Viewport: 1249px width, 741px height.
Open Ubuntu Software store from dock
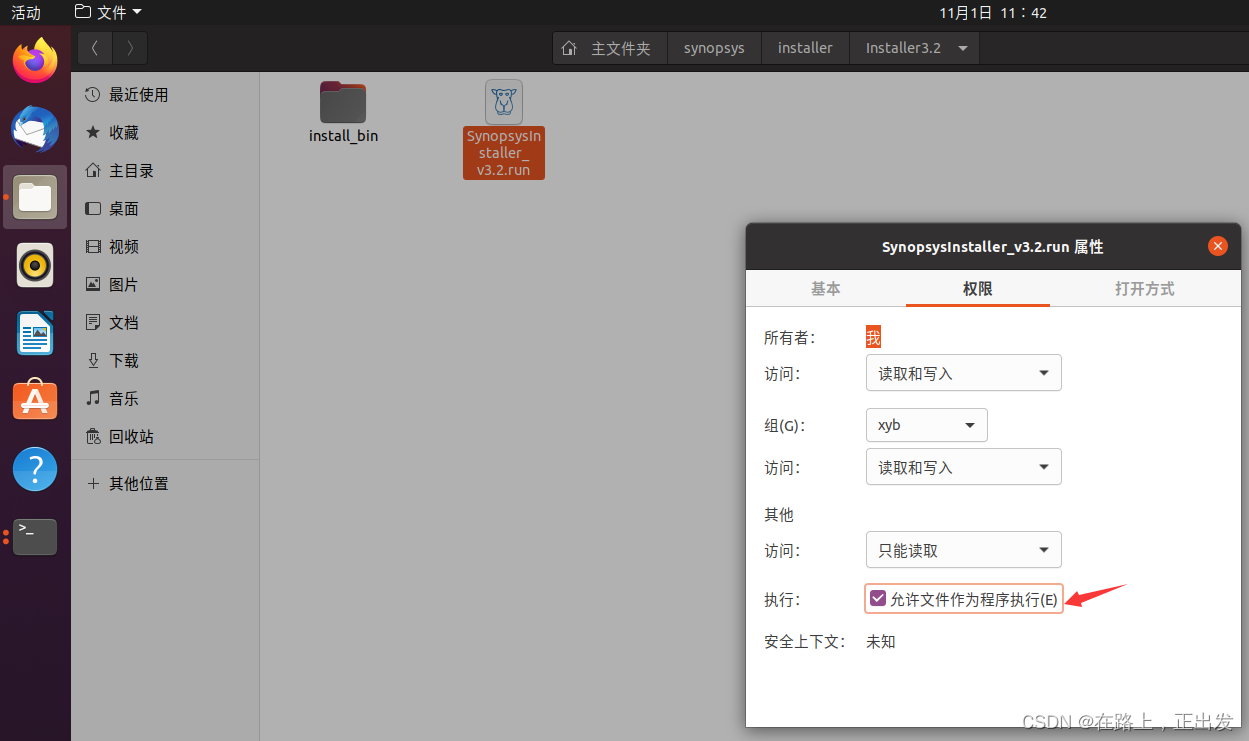tap(35, 400)
